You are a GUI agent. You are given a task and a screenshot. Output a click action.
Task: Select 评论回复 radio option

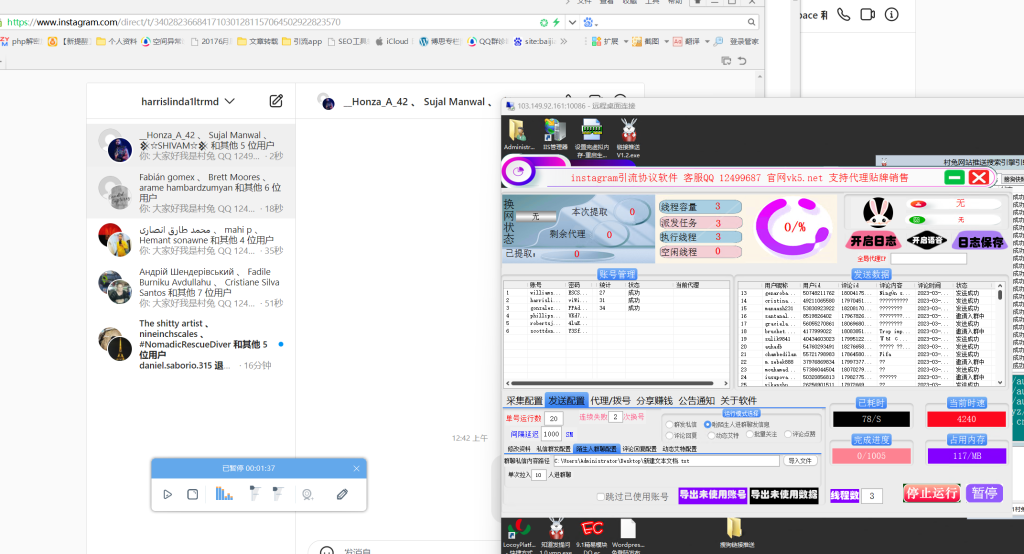pos(669,435)
